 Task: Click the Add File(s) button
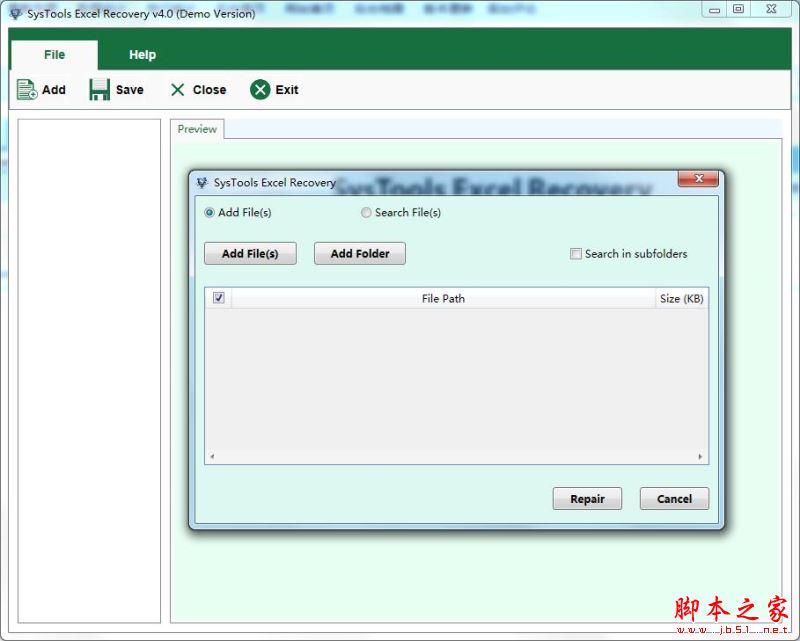tap(250, 253)
